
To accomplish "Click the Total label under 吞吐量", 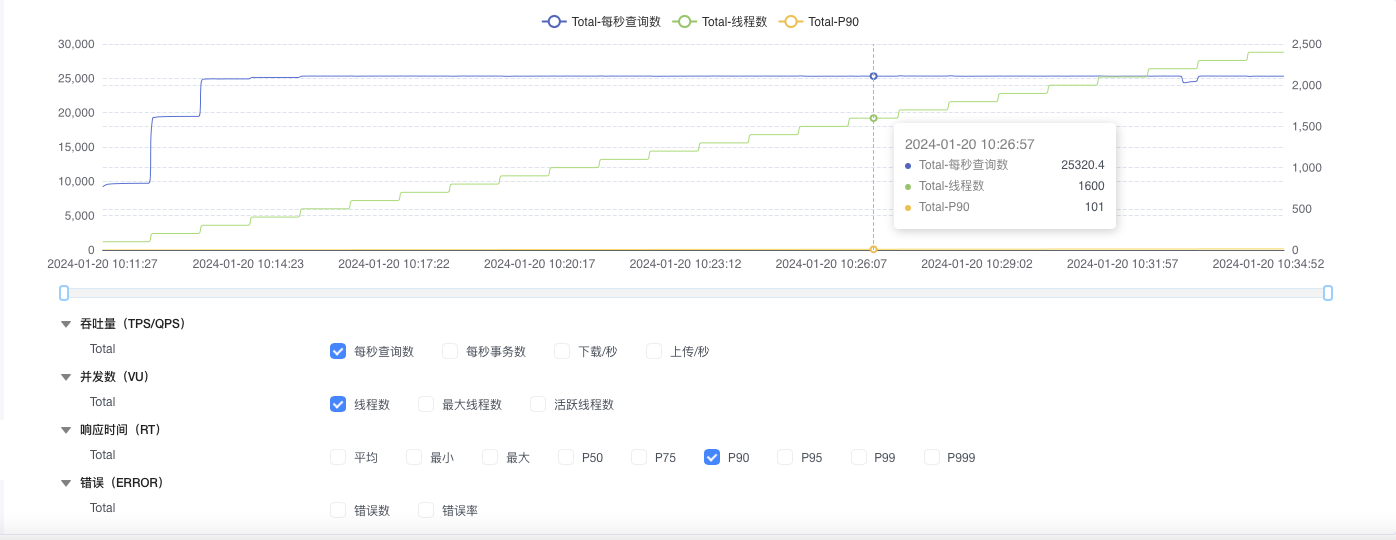I will (x=102, y=349).
